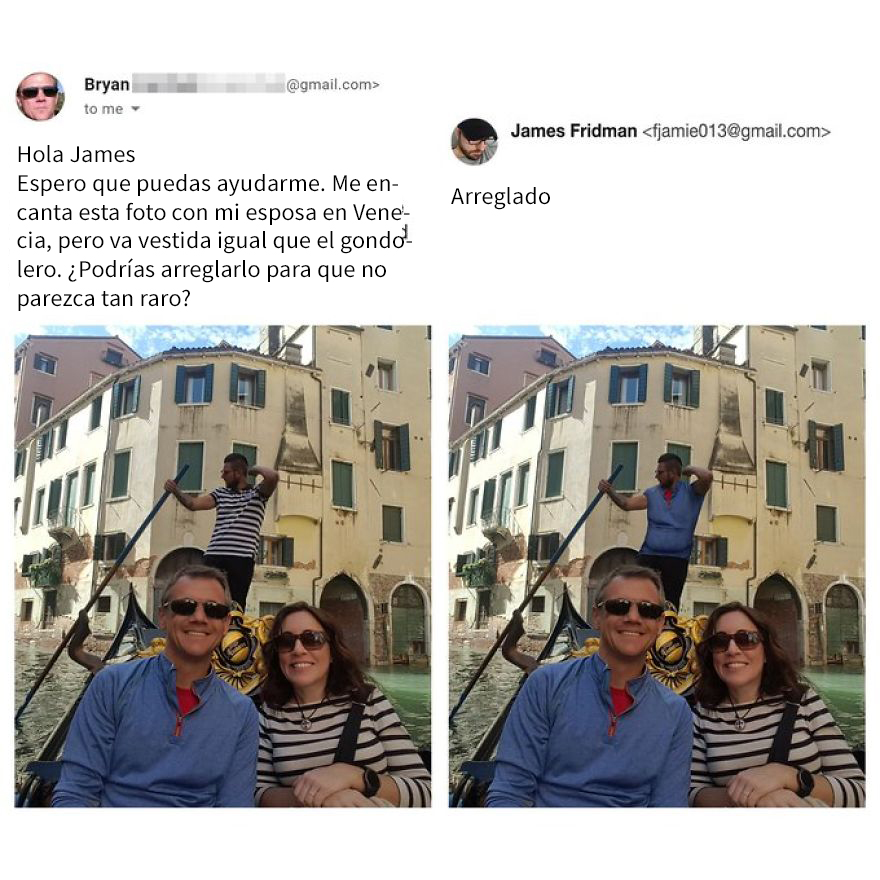Click the "Arreglado" reply text
The height and width of the screenshot is (880, 880).
501,196
